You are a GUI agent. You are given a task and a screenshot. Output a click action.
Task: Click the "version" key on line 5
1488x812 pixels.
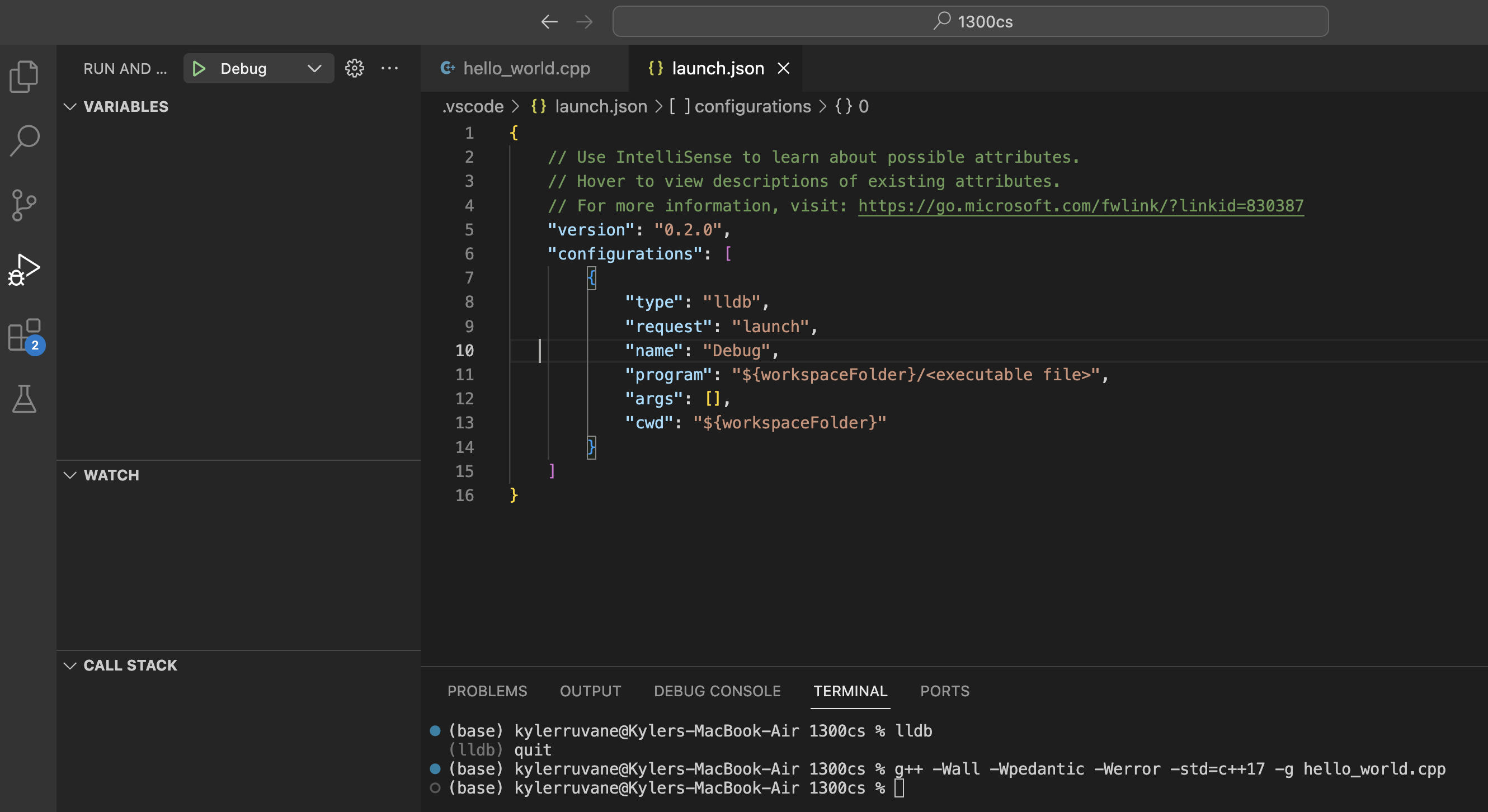(590, 230)
